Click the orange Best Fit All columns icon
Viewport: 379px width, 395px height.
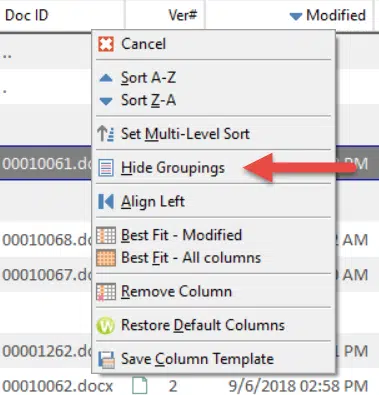click(x=106, y=258)
